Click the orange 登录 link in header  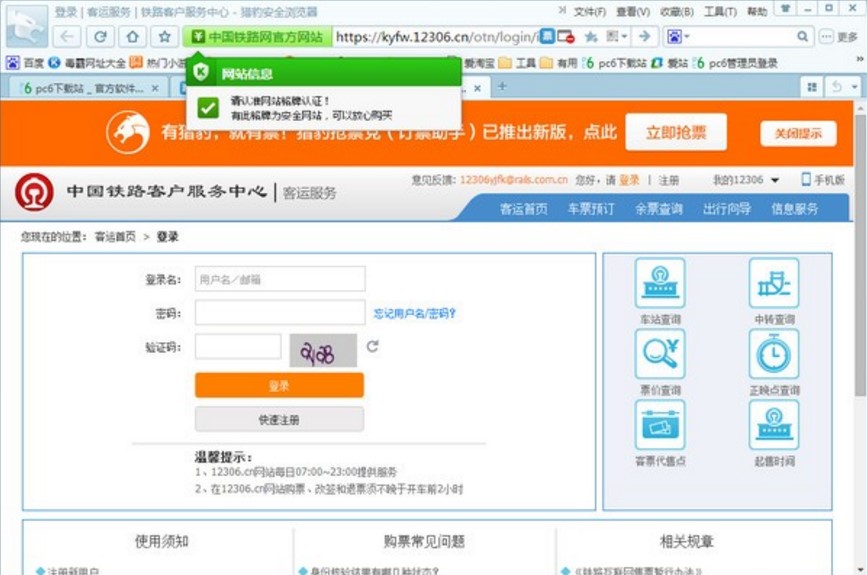coord(629,180)
